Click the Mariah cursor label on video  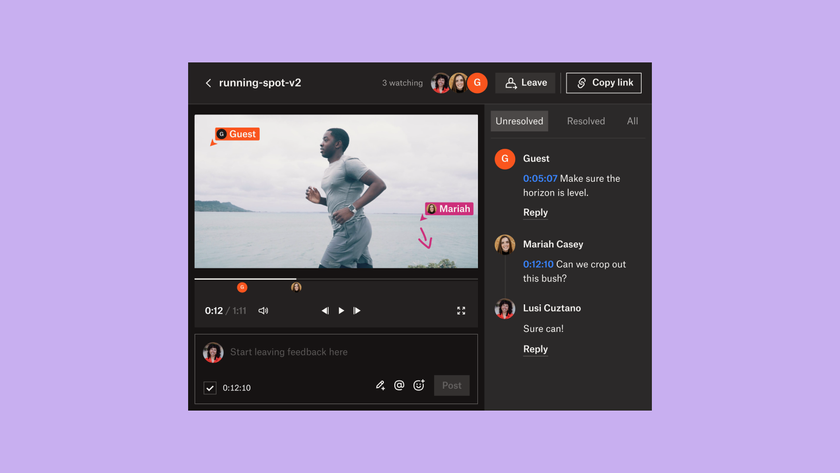449,209
